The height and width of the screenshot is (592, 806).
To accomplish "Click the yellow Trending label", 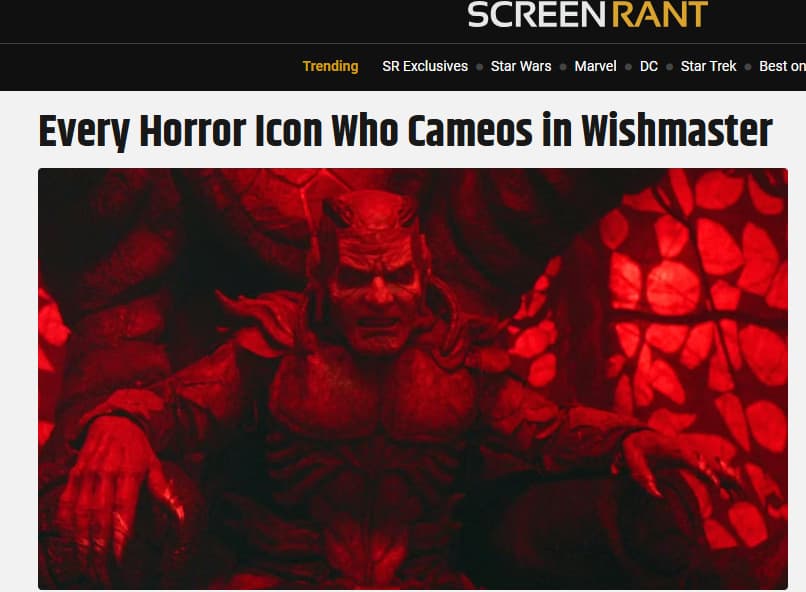I will (x=331, y=66).
